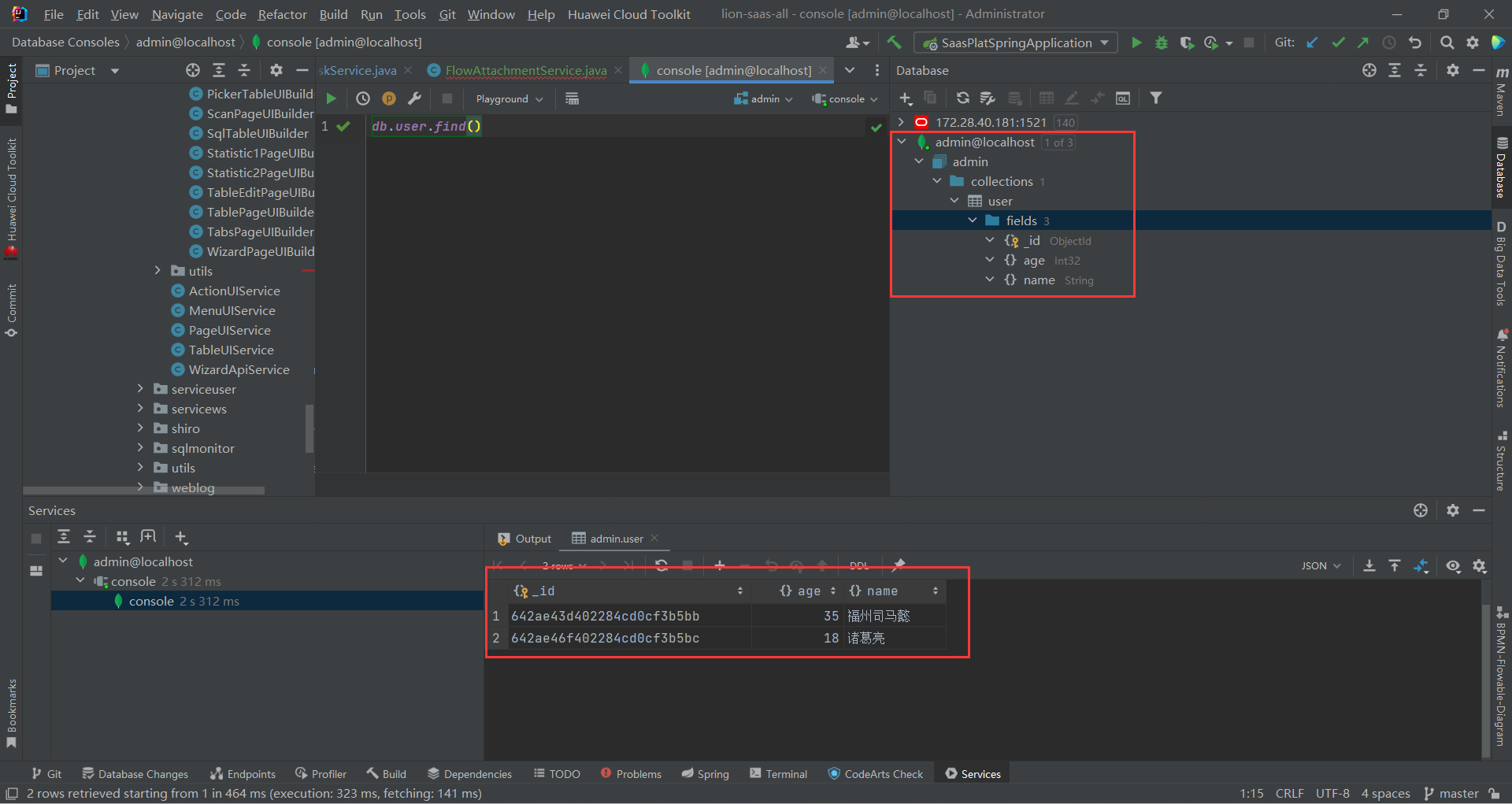This screenshot has height=804, width=1512.
Task: Open the JSON extractor format dropdown
Action: point(1321,565)
